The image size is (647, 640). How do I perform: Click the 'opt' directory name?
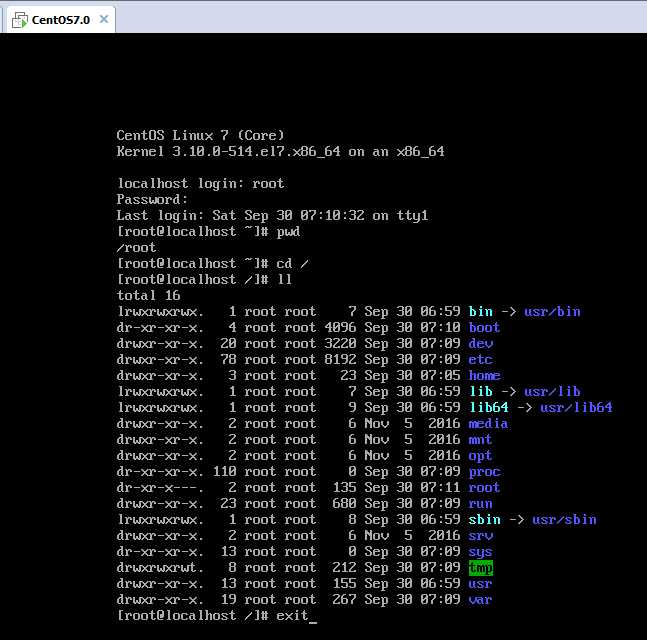481,455
